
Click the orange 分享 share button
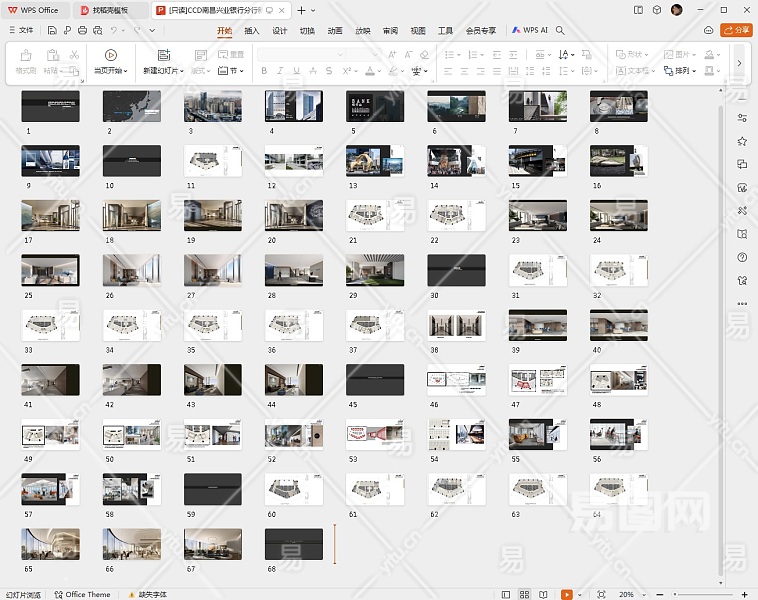pos(737,30)
